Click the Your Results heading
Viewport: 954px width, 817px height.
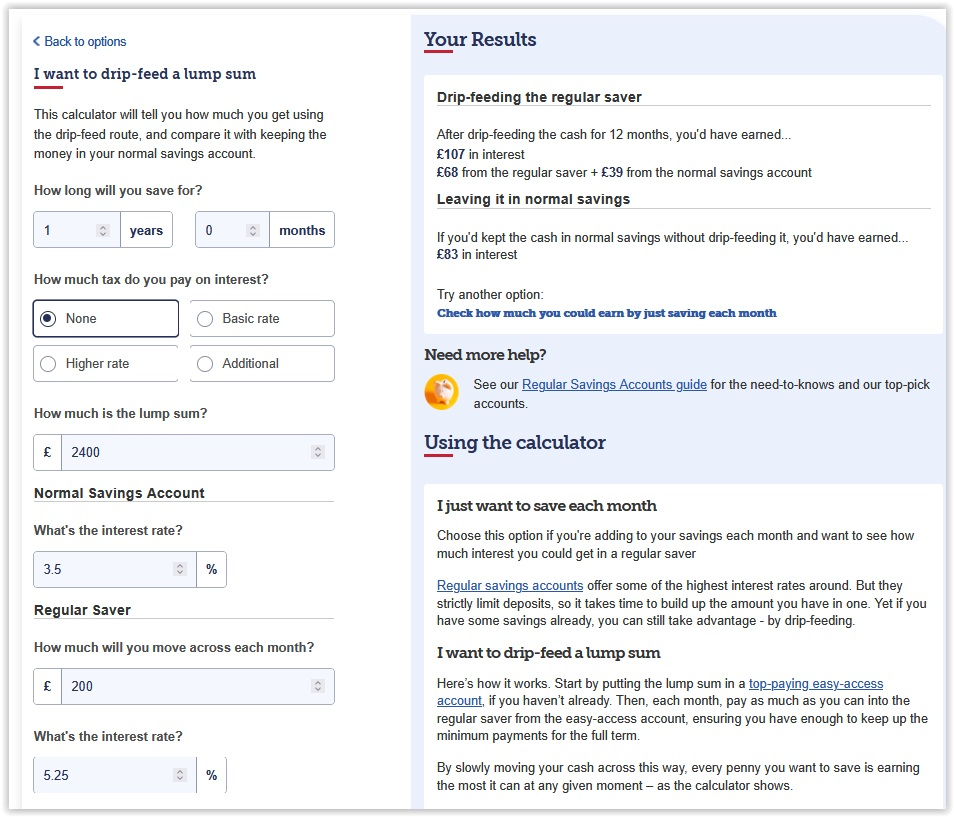(x=480, y=40)
